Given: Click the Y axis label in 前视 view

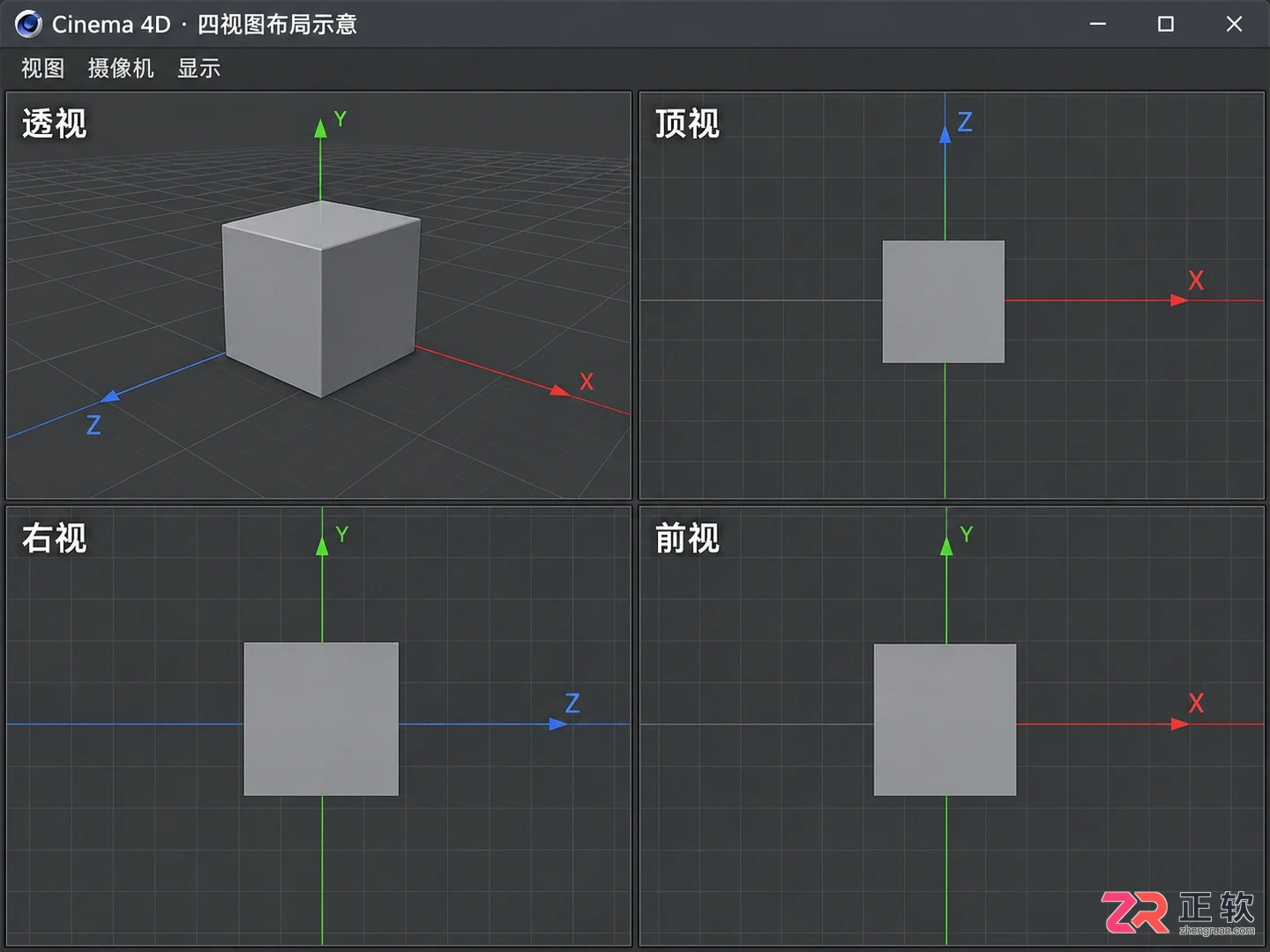Looking at the screenshot, I should click(x=967, y=534).
